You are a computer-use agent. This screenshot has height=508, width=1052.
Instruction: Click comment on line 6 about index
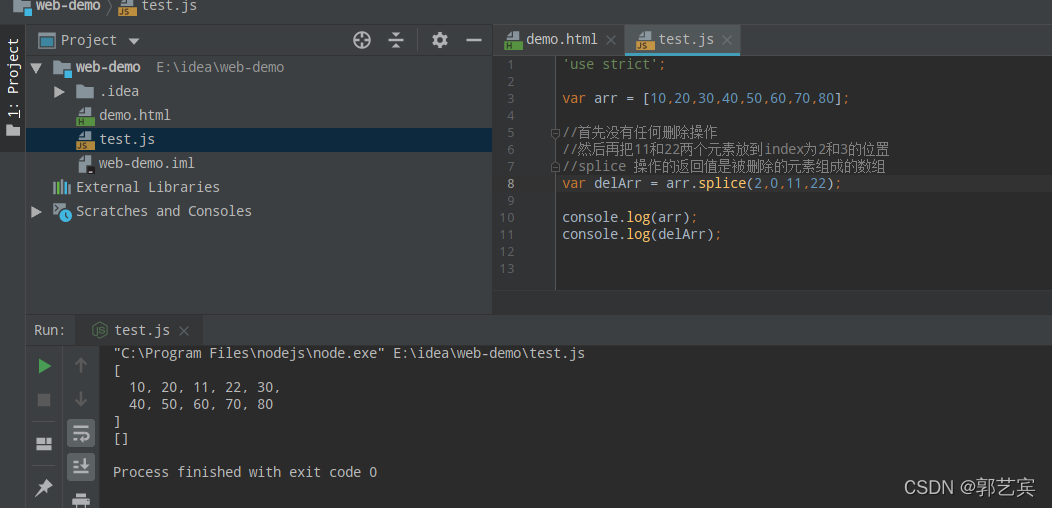click(x=726, y=149)
